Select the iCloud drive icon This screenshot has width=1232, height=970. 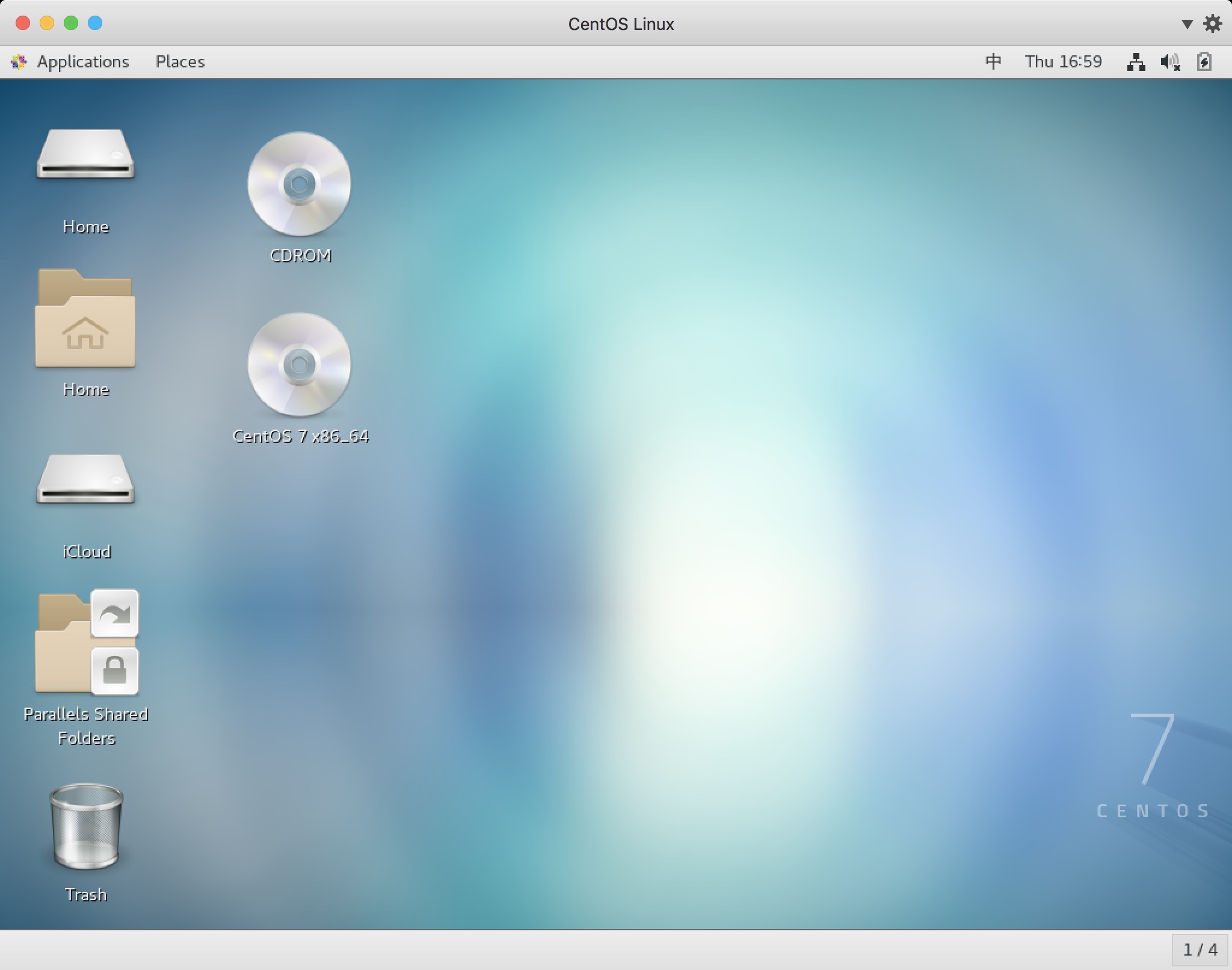click(85, 479)
